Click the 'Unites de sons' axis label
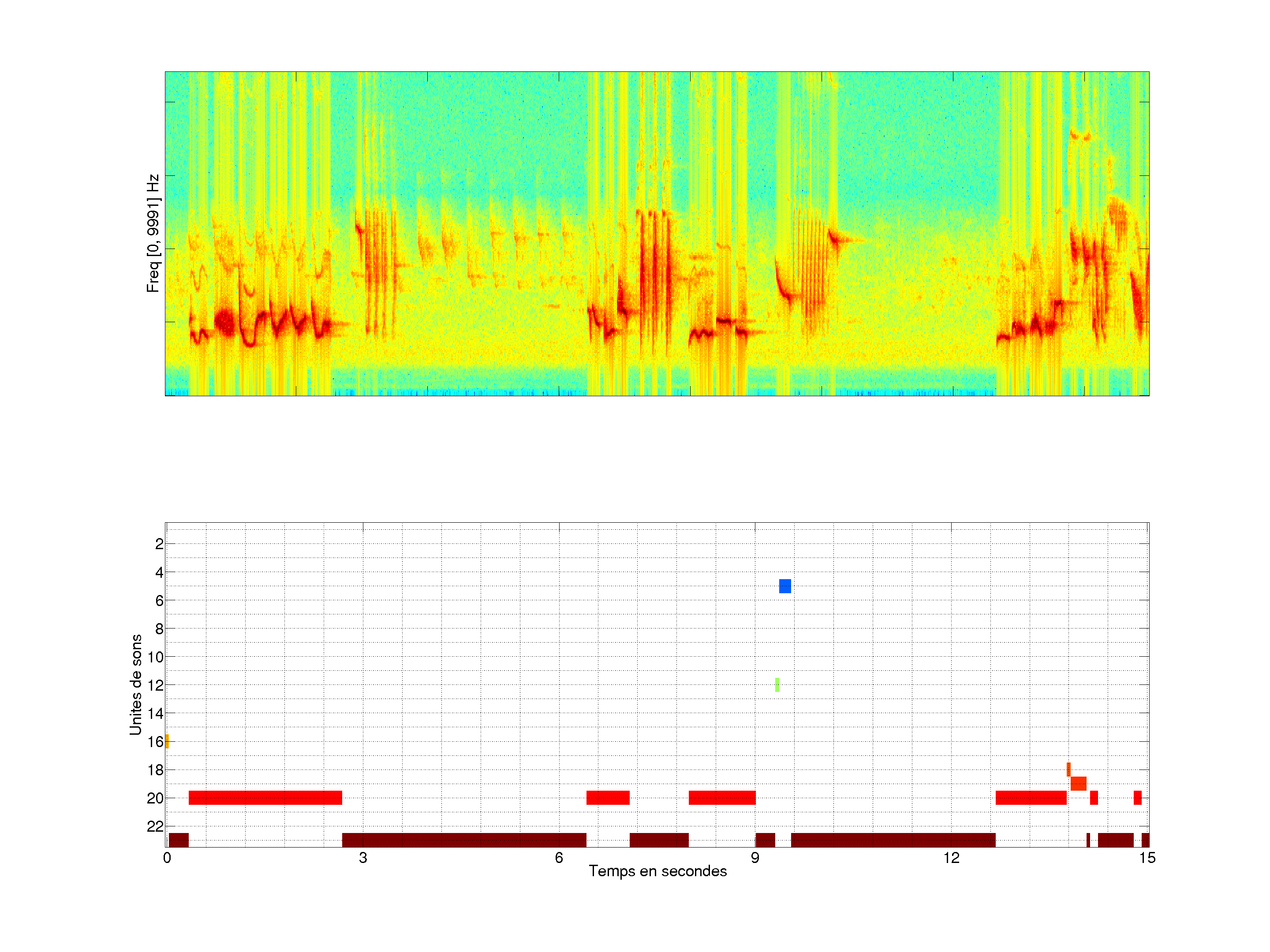Image resolution: width=1270 pixels, height=952 pixels. [x=135, y=684]
